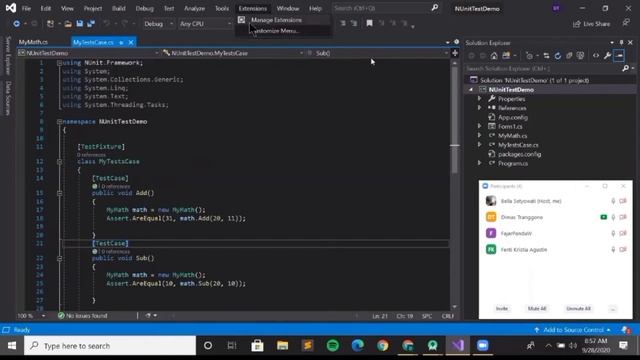Select App.config in Solution Explorer
This screenshot has height=360, width=640.
coord(513,117)
